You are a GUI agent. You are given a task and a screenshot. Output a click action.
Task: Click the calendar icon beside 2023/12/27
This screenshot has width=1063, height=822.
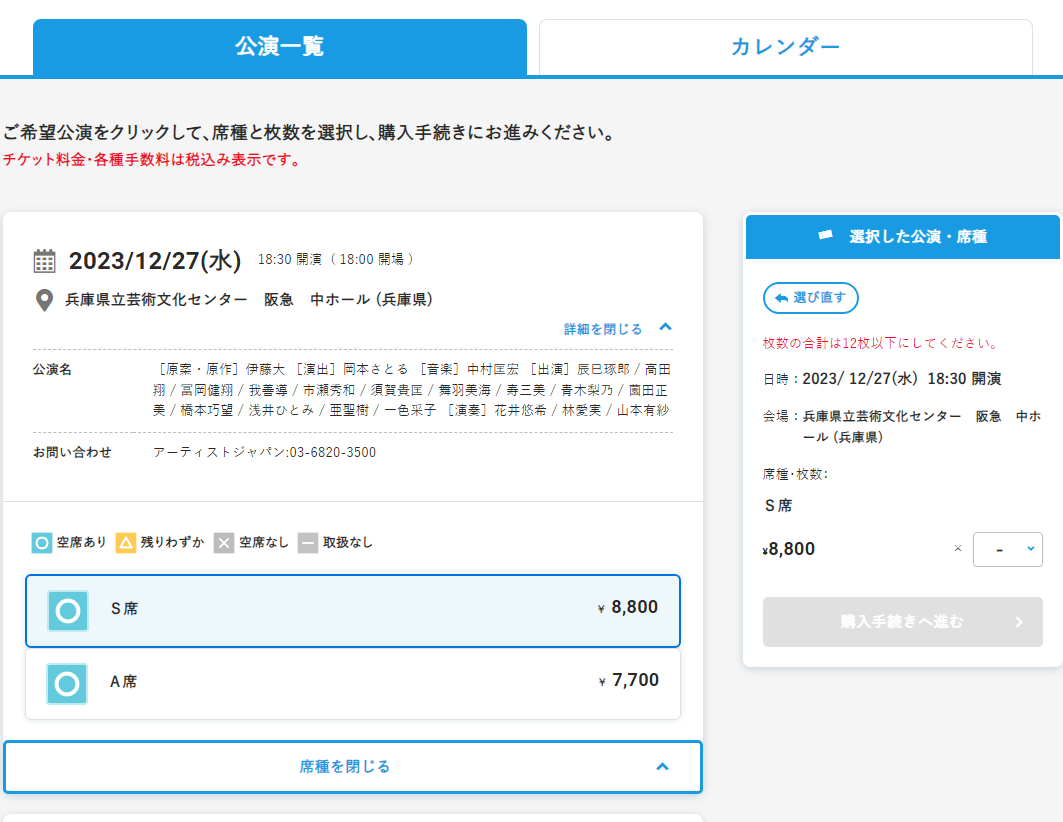(45, 261)
